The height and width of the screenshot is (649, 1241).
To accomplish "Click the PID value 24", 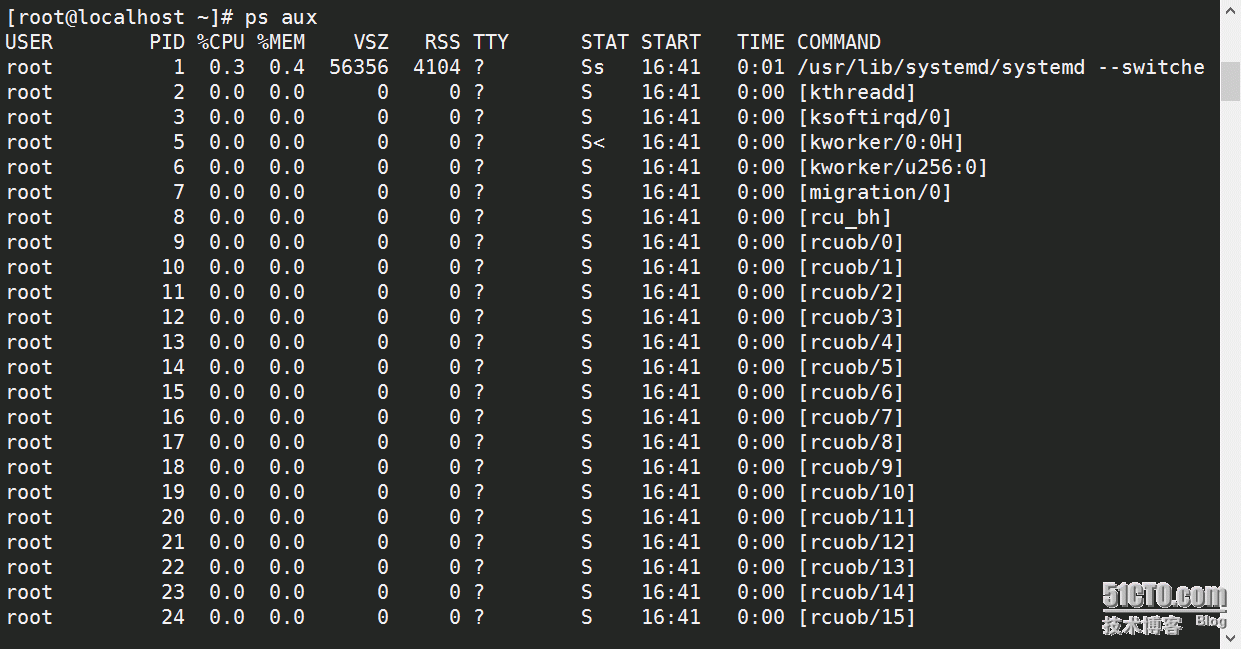I will coord(173,617).
